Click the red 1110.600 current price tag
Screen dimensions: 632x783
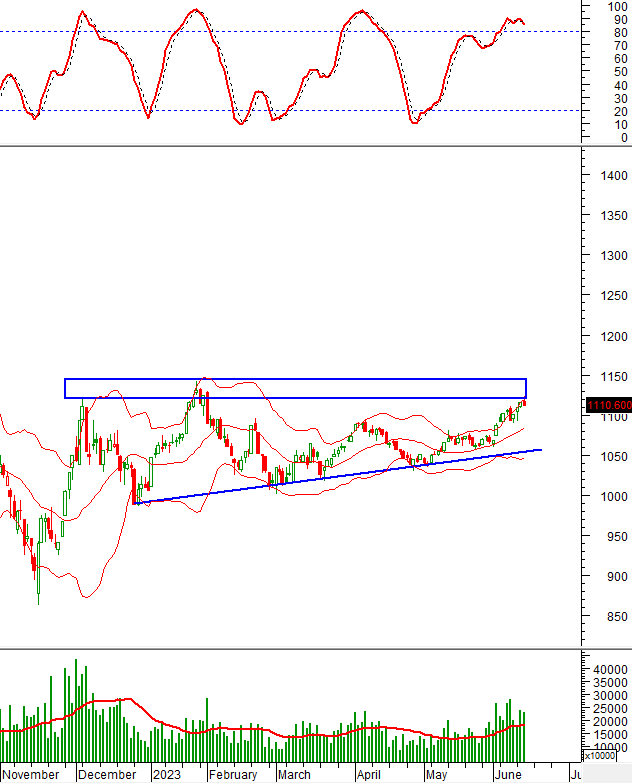[608, 405]
